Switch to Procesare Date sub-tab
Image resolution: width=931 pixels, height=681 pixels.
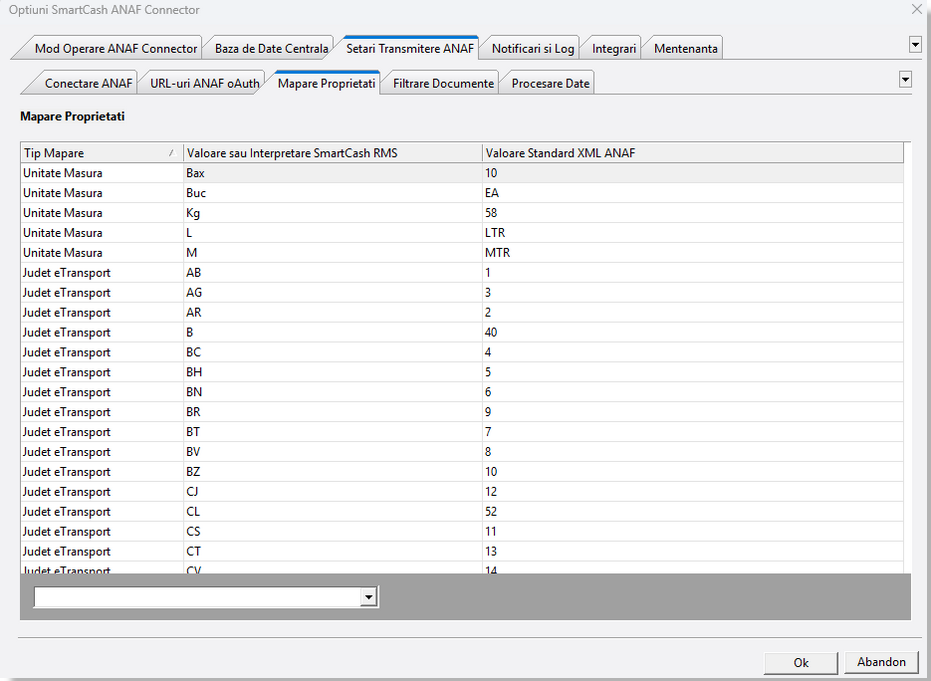pos(550,83)
